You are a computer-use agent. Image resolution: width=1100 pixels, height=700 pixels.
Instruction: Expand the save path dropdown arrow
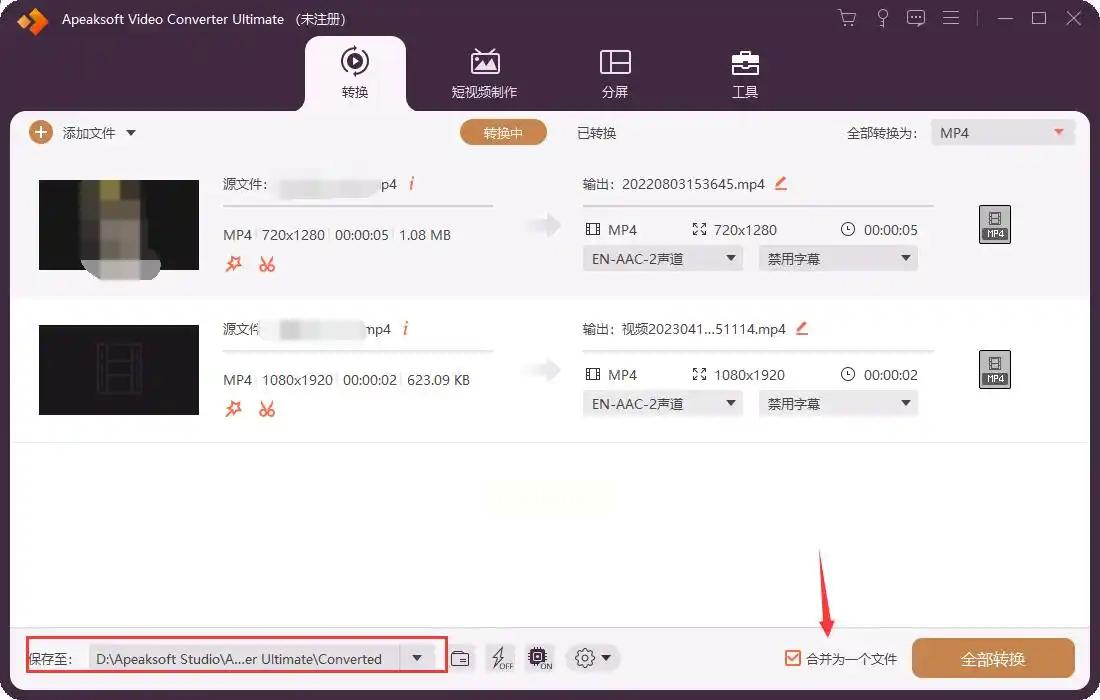pyautogui.click(x=417, y=658)
